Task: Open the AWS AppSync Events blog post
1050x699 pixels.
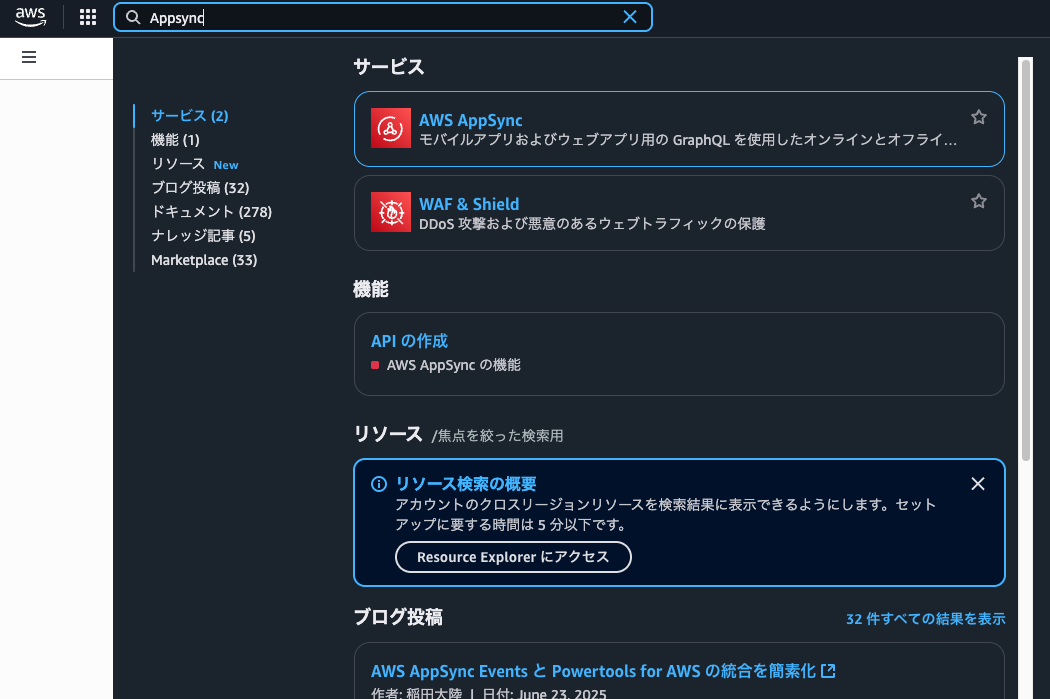Action: (x=595, y=670)
